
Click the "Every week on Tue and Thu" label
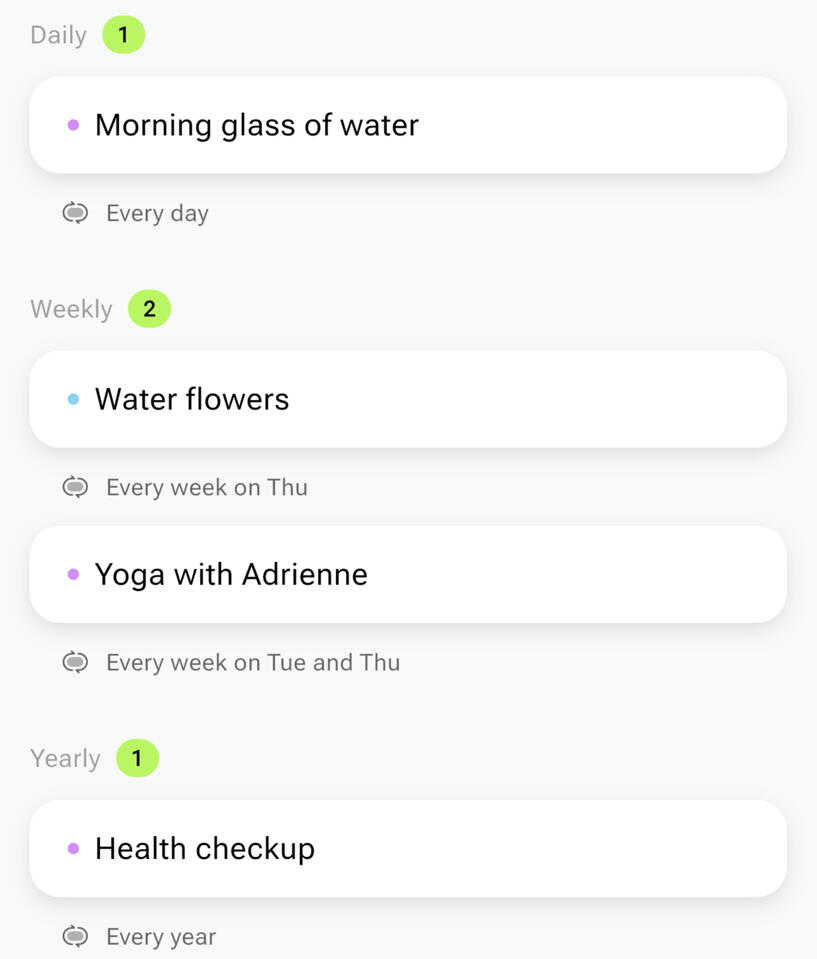click(x=253, y=662)
